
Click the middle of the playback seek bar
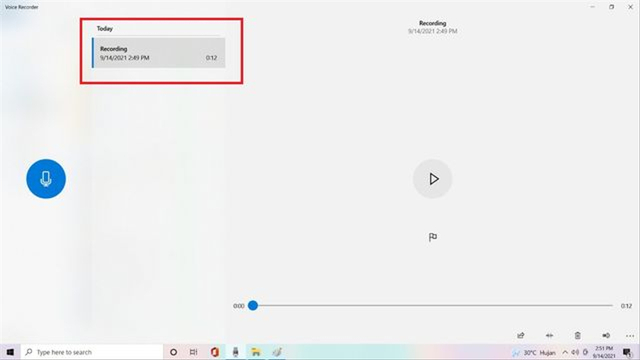[x=433, y=305]
